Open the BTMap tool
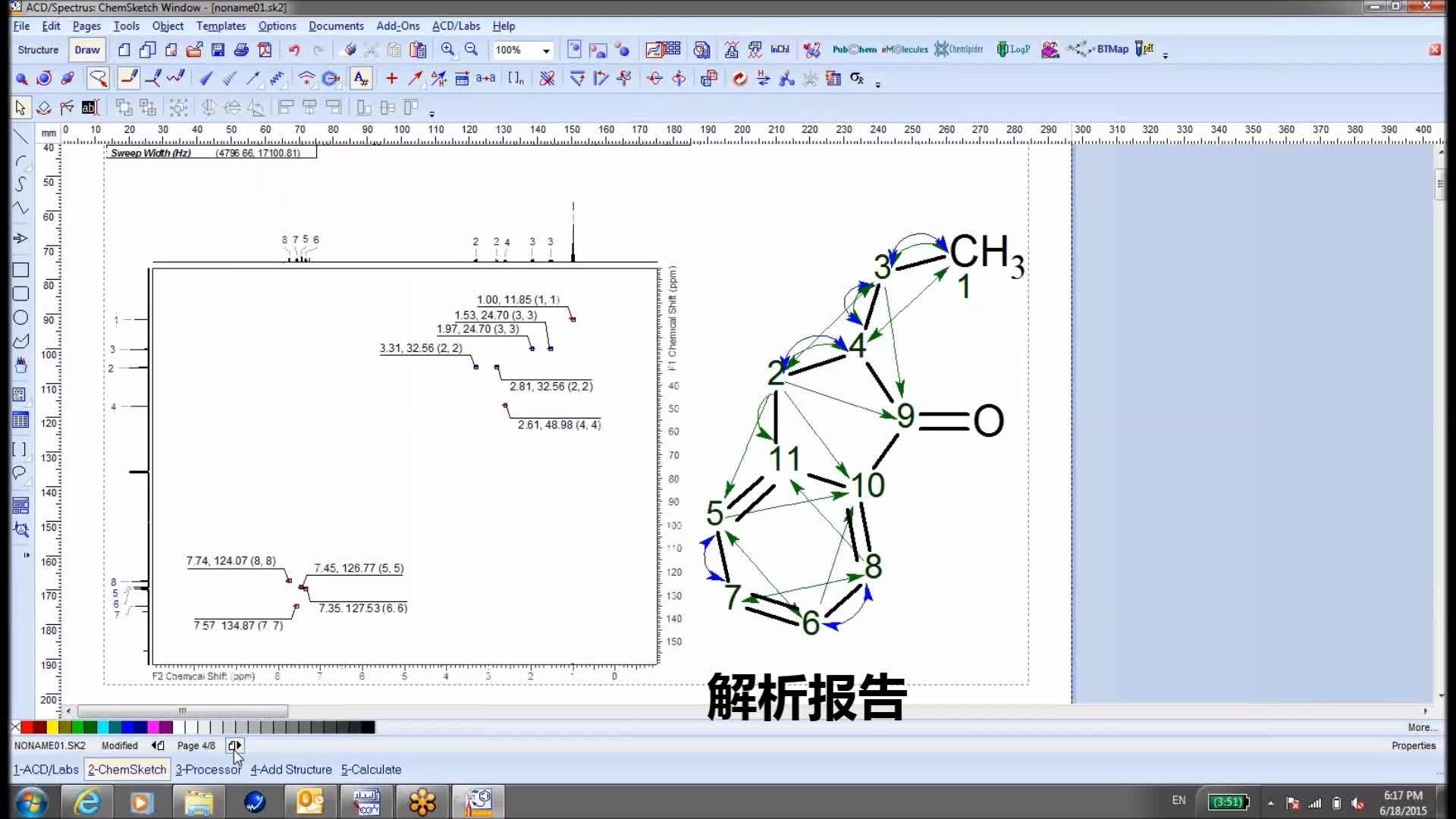Viewport: 1456px width, 819px height. [x=1097, y=50]
